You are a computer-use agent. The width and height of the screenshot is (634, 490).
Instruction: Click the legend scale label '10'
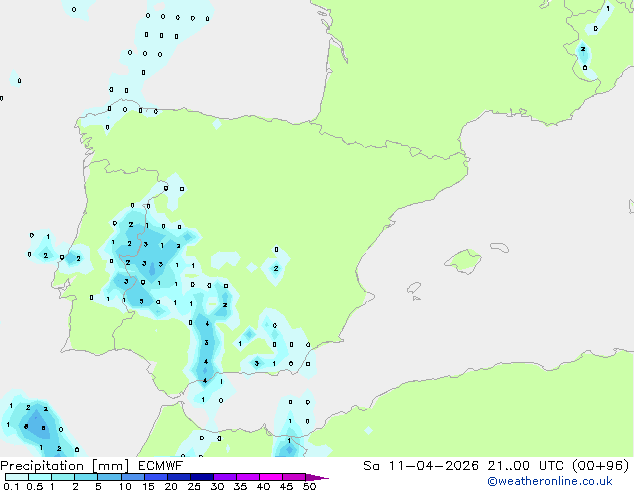125,486
